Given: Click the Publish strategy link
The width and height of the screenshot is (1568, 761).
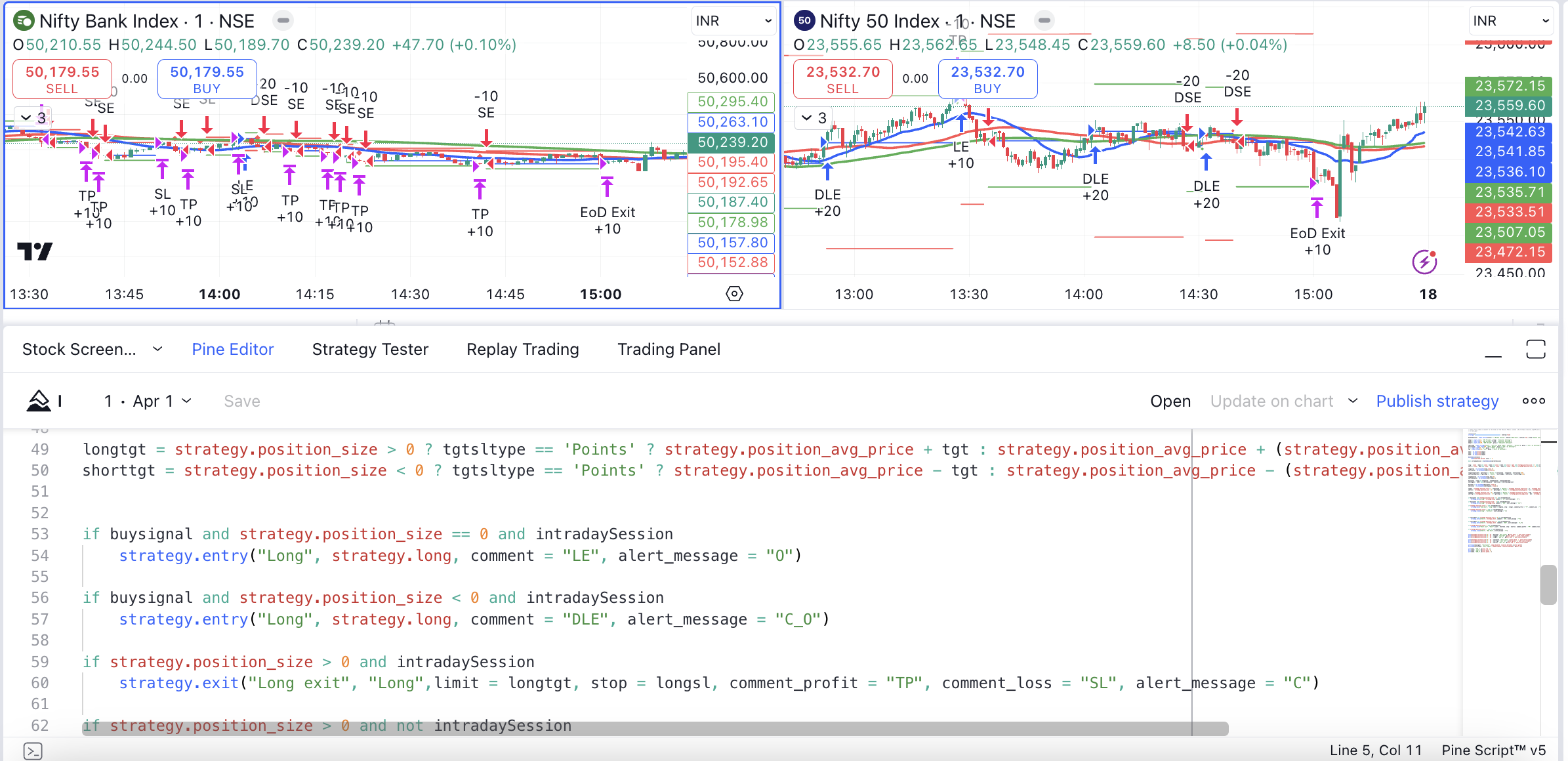Looking at the screenshot, I should coord(1437,401).
